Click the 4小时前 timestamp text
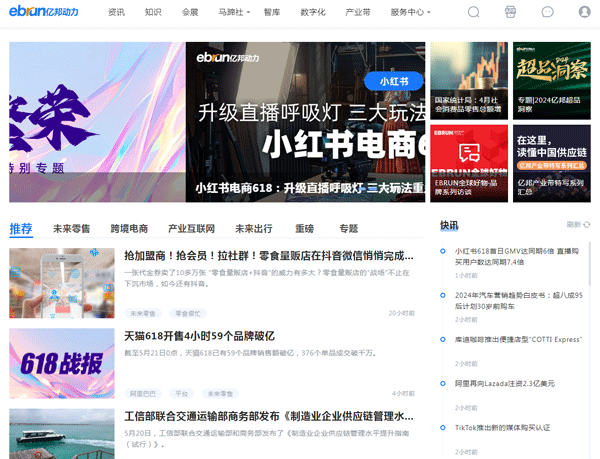This screenshot has height=459, width=600. coord(403,393)
